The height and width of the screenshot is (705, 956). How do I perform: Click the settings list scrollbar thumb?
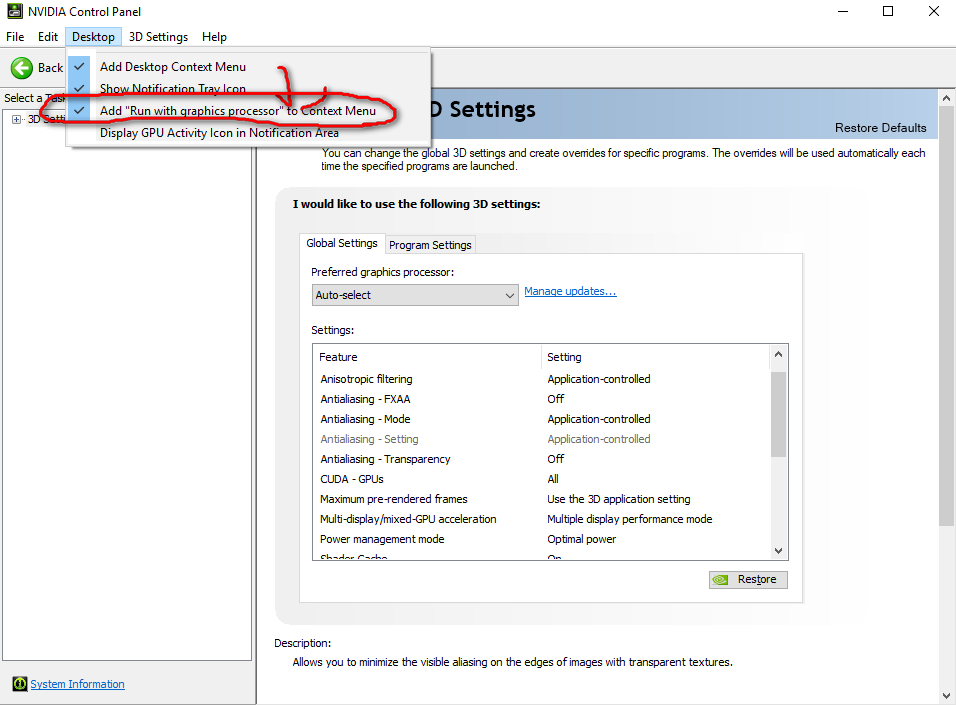(x=778, y=414)
